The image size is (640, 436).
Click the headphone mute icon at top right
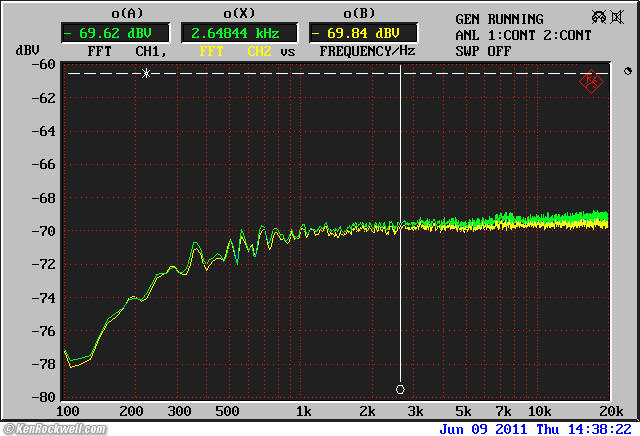coord(599,17)
